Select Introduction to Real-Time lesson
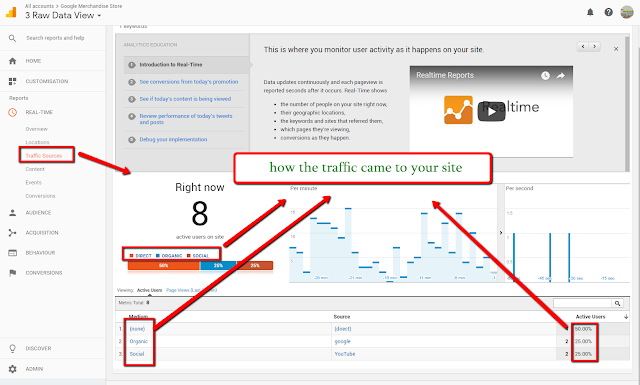Viewport: 640px width, 385px height. click(171, 65)
